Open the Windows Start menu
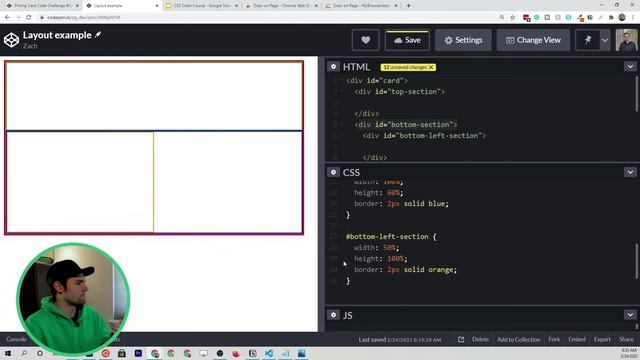The image size is (640, 360). coord(8,353)
